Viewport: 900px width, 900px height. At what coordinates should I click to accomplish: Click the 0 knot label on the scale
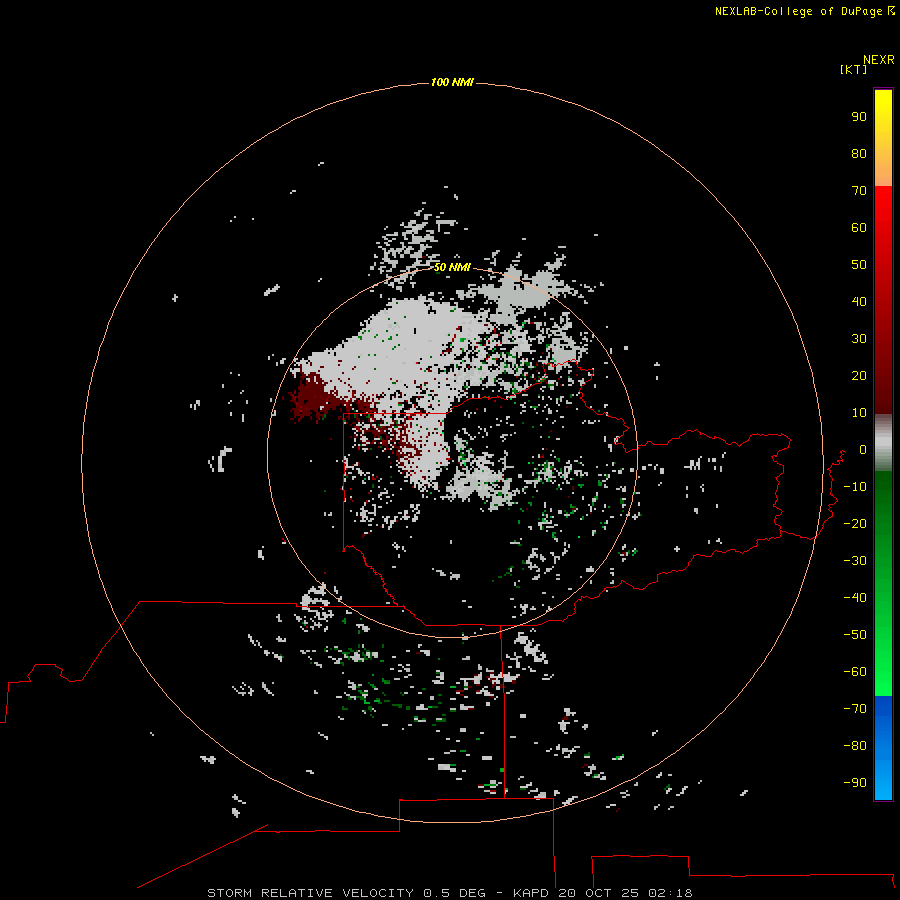tap(863, 449)
